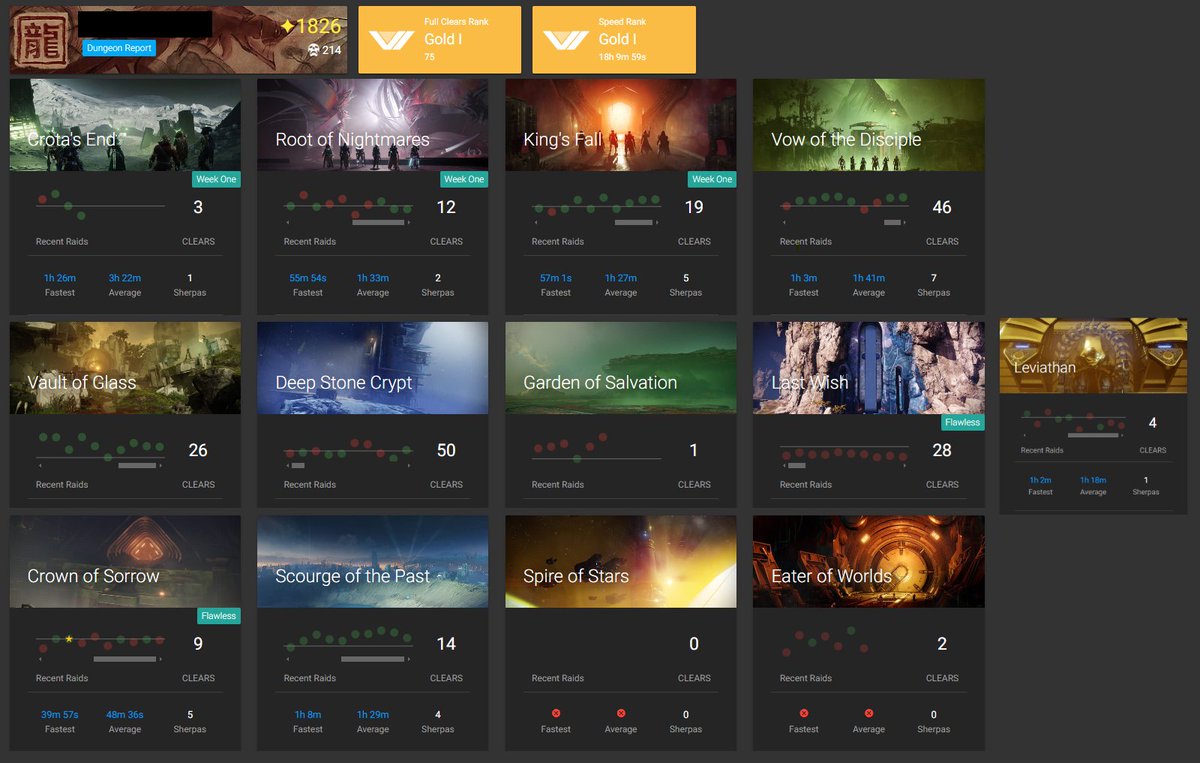The height and width of the screenshot is (763, 1200).
Task: Open the Root of Nightmares raid banner
Action: (x=373, y=125)
